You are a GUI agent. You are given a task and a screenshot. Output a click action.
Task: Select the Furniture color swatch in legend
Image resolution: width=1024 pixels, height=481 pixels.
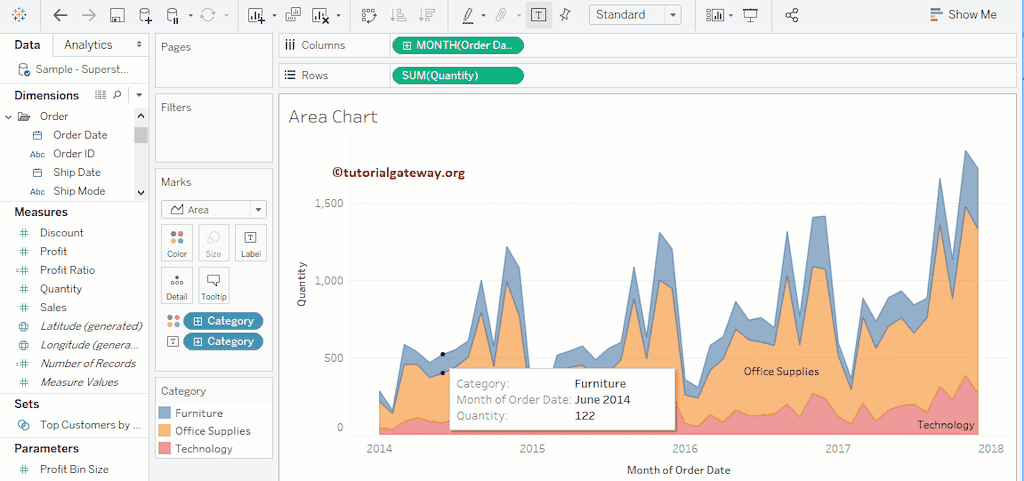point(165,413)
